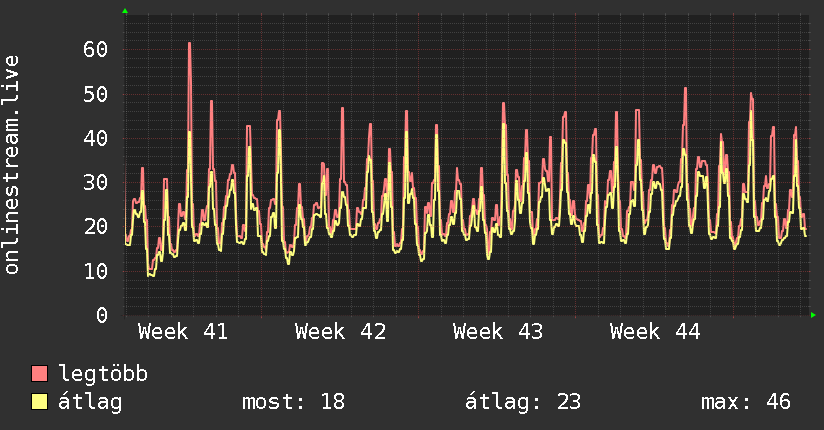Click the onlinestream.live vertical axis title
Viewport: 824px width, 430px height.
[12, 165]
